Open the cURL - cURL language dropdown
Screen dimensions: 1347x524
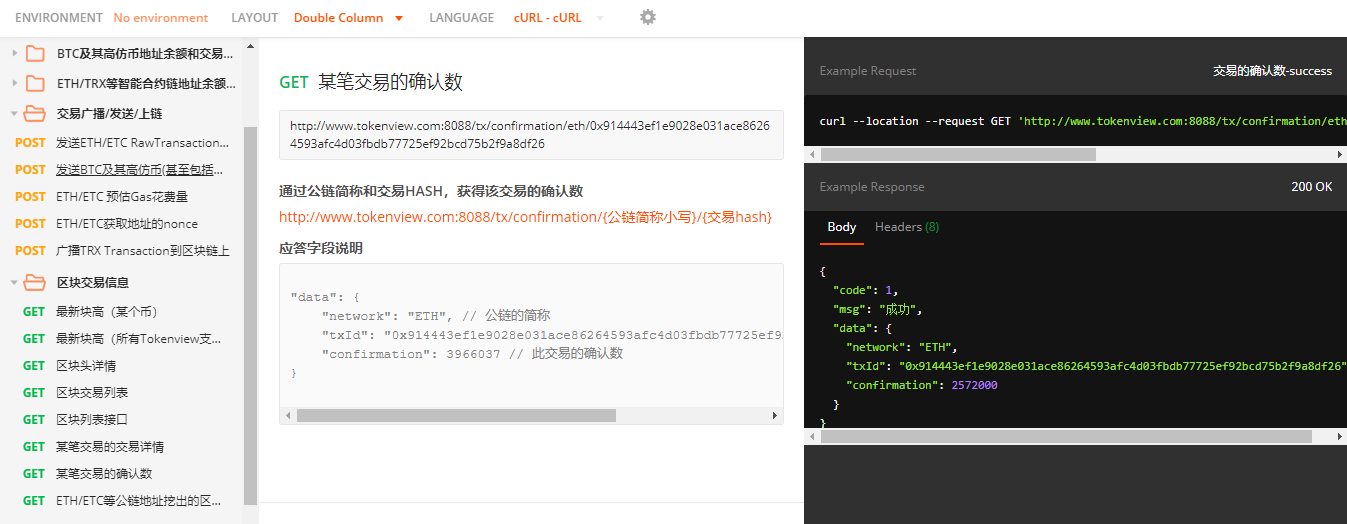pyautogui.click(x=559, y=18)
